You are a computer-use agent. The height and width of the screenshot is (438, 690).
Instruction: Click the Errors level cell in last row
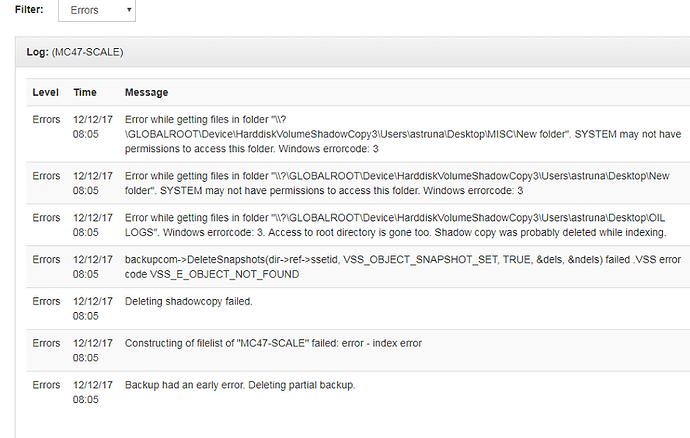[x=46, y=385]
